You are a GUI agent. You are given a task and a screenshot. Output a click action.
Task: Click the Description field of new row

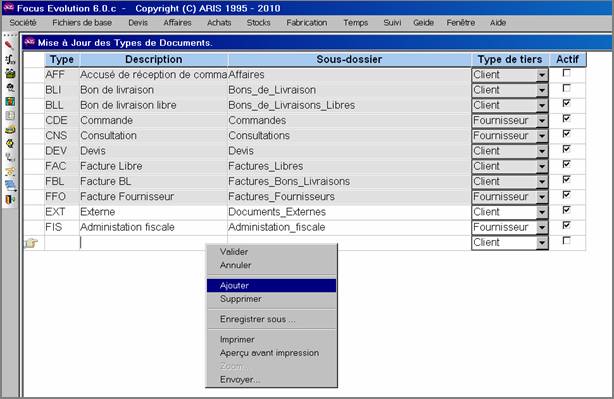(x=154, y=243)
